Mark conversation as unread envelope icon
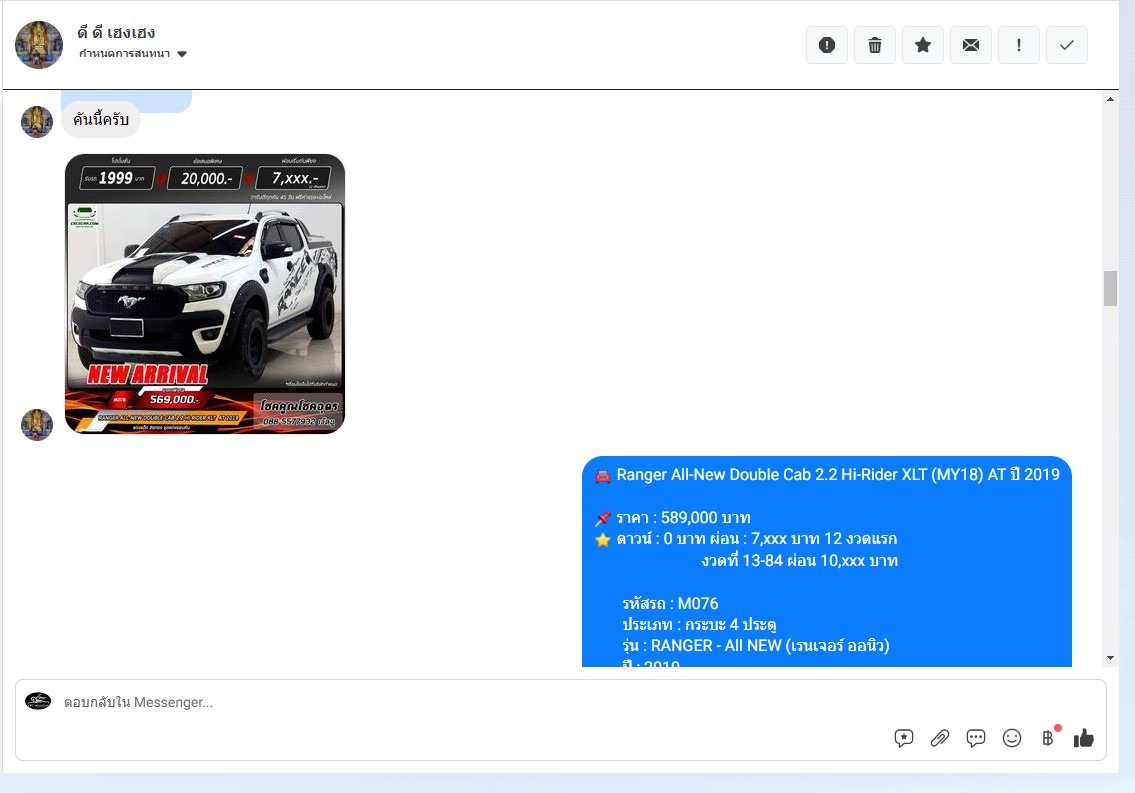Viewport: 1135px width, 793px height. point(971,45)
